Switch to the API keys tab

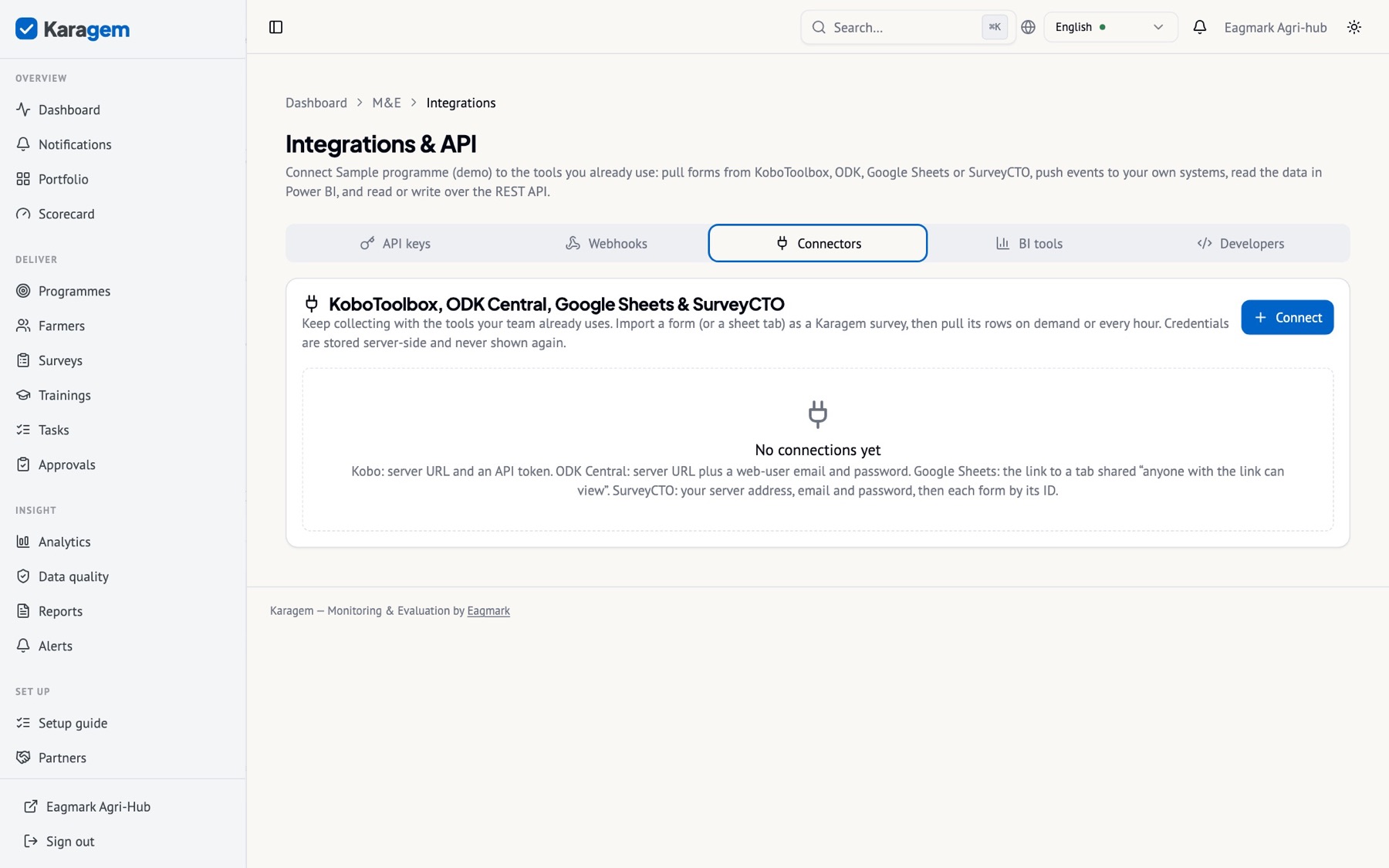[x=395, y=243]
